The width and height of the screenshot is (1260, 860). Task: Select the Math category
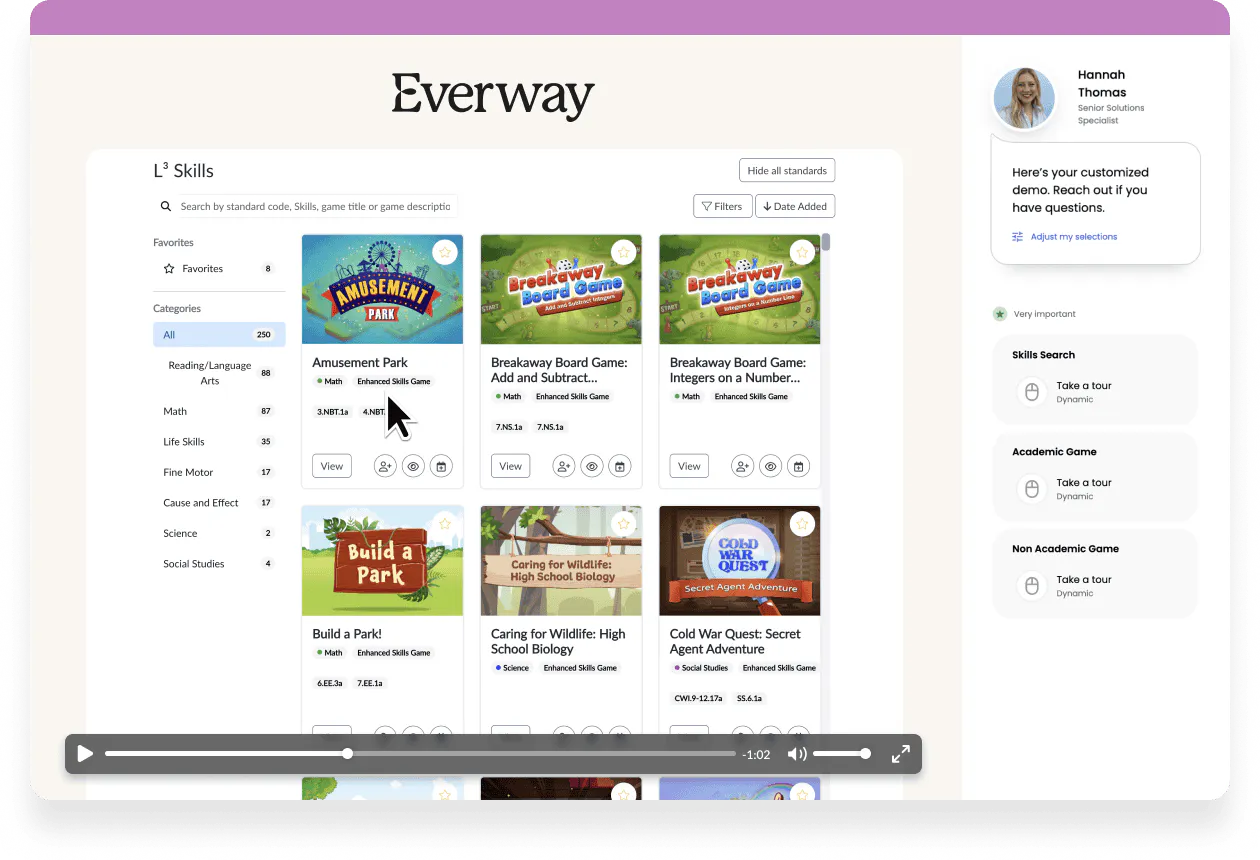point(219,411)
